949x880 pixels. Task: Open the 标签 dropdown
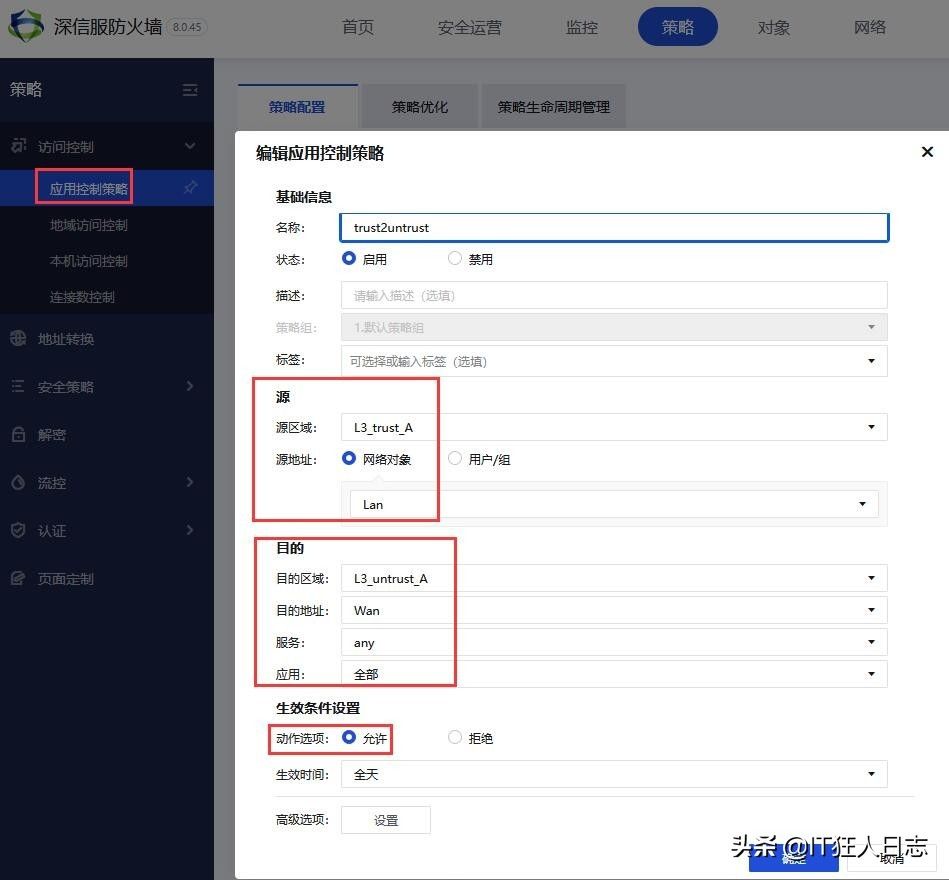pyautogui.click(x=614, y=361)
